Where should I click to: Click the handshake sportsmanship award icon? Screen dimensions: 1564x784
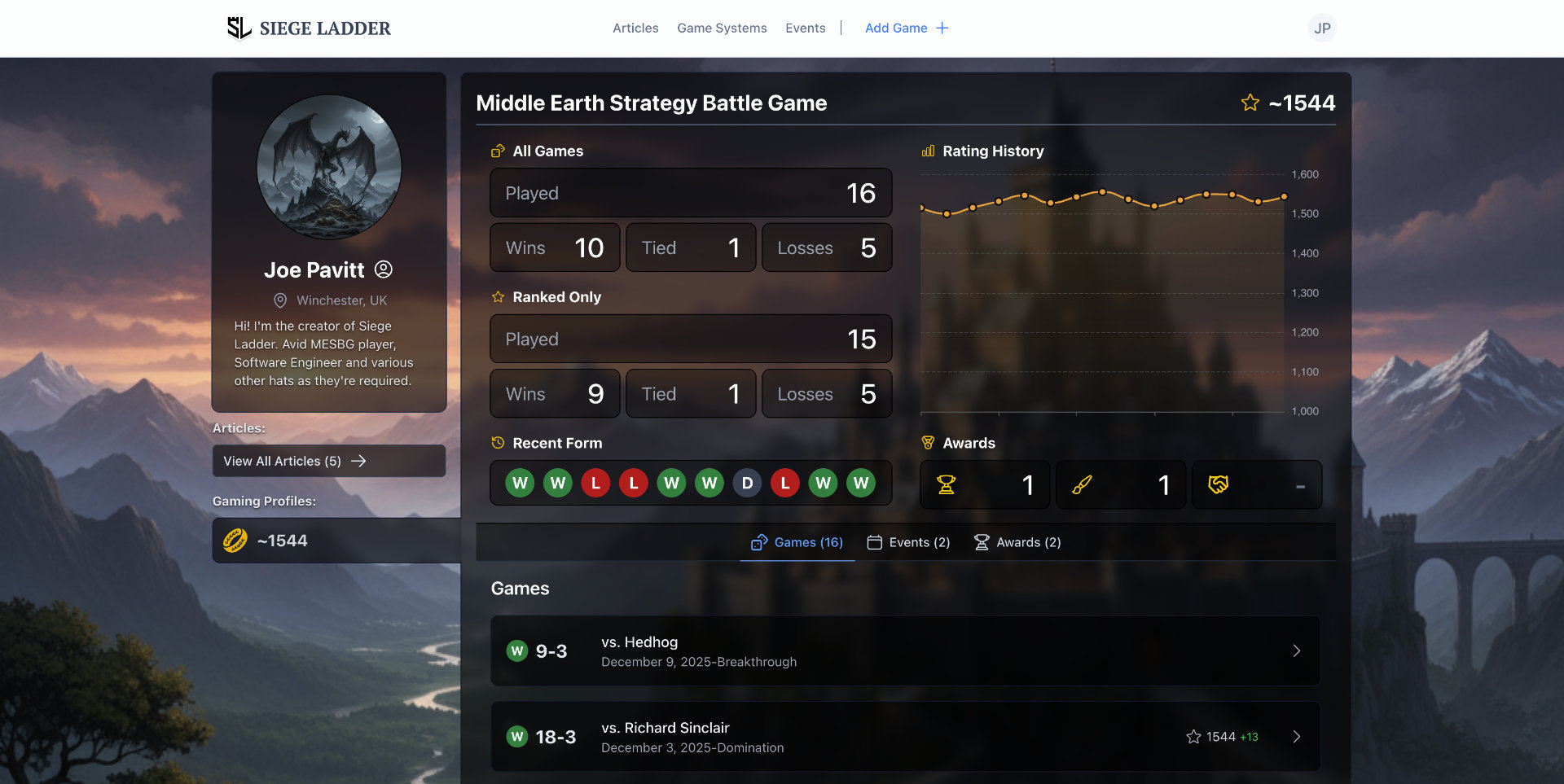click(x=1217, y=484)
